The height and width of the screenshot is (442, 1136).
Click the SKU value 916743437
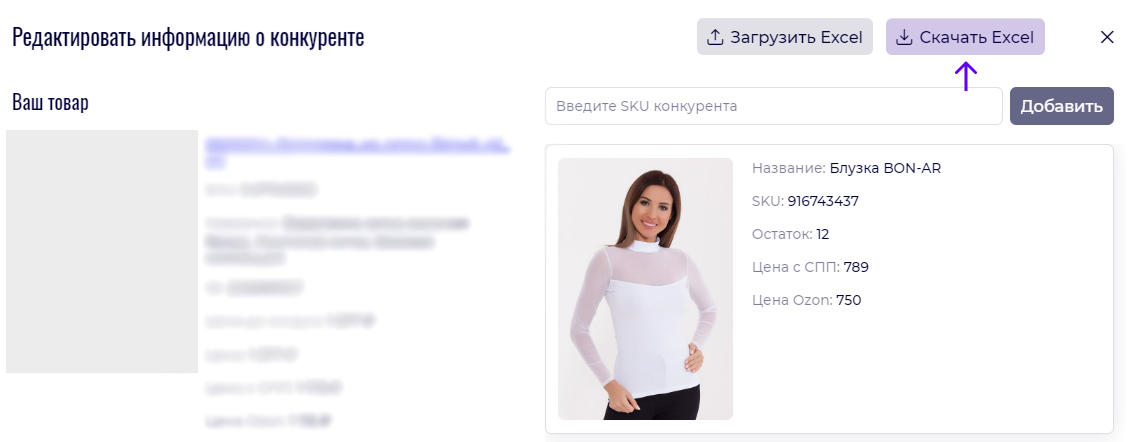tap(823, 201)
